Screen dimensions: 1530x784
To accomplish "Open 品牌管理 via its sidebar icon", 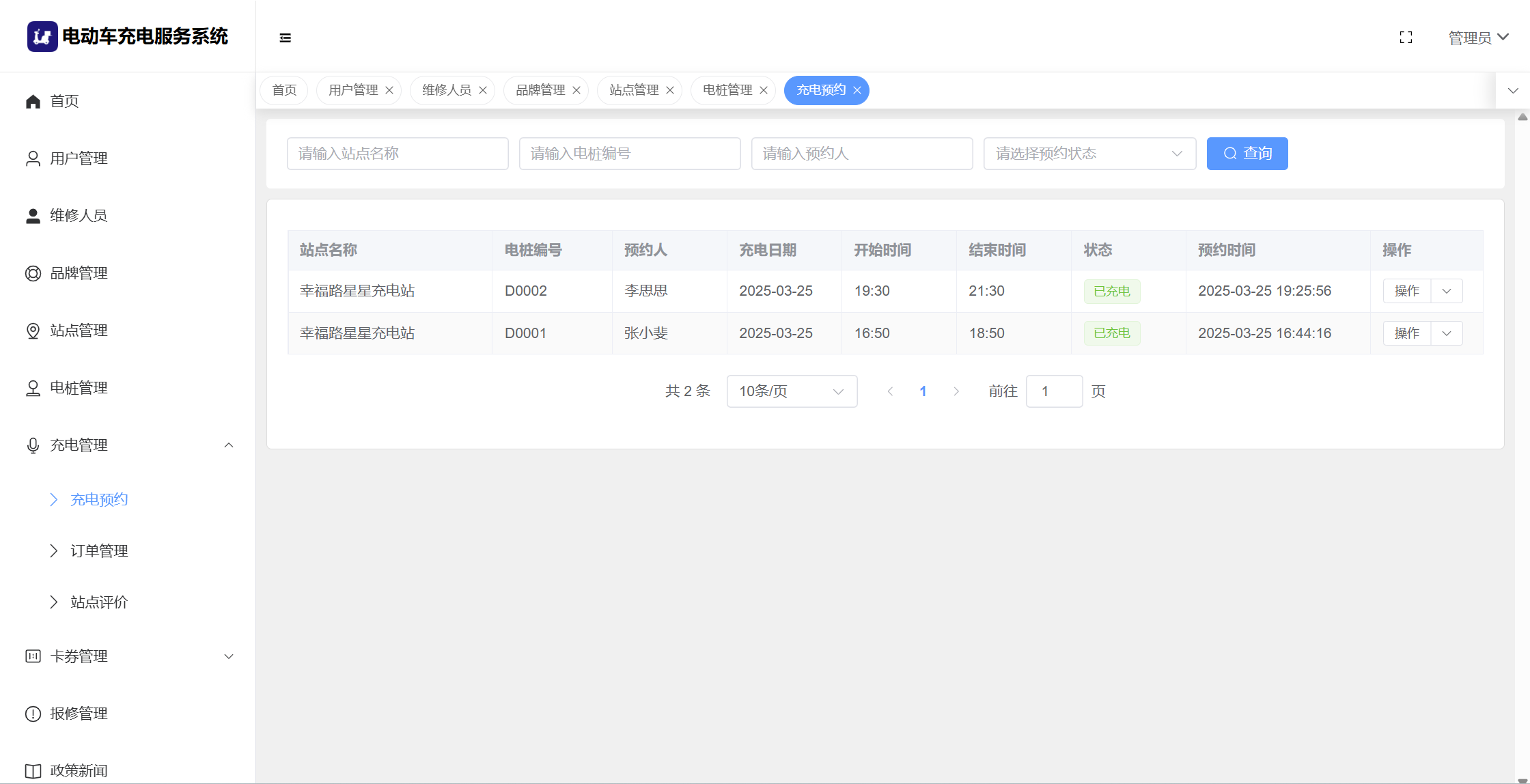I will click(33, 273).
